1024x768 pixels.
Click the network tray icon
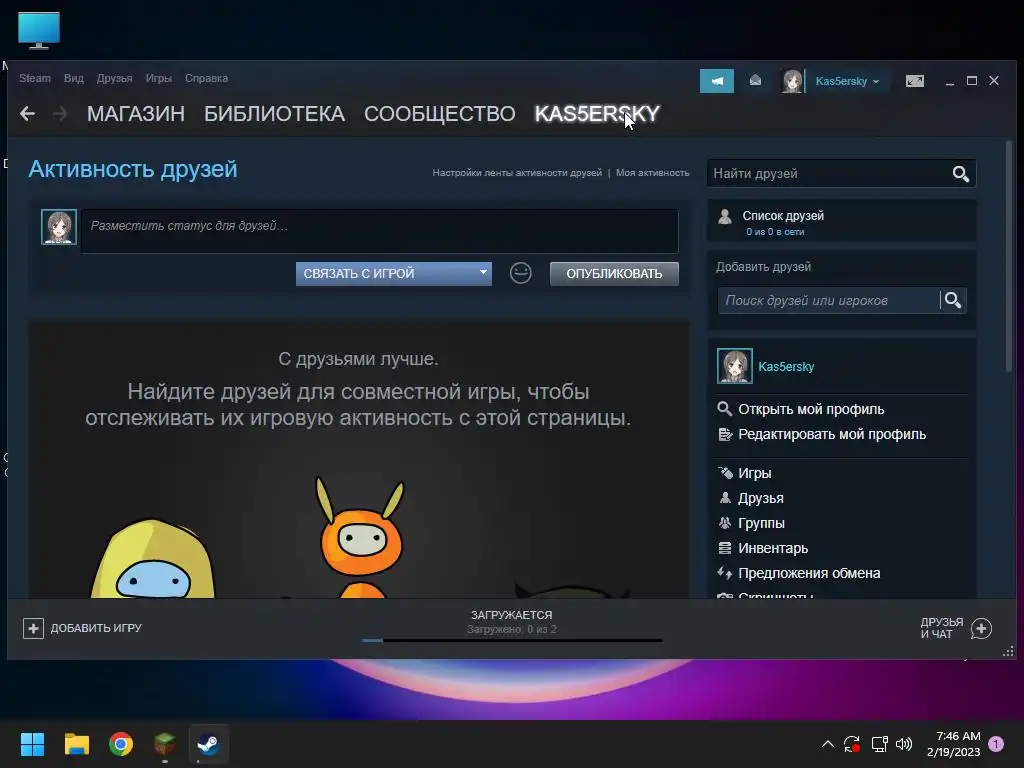click(x=879, y=744)
